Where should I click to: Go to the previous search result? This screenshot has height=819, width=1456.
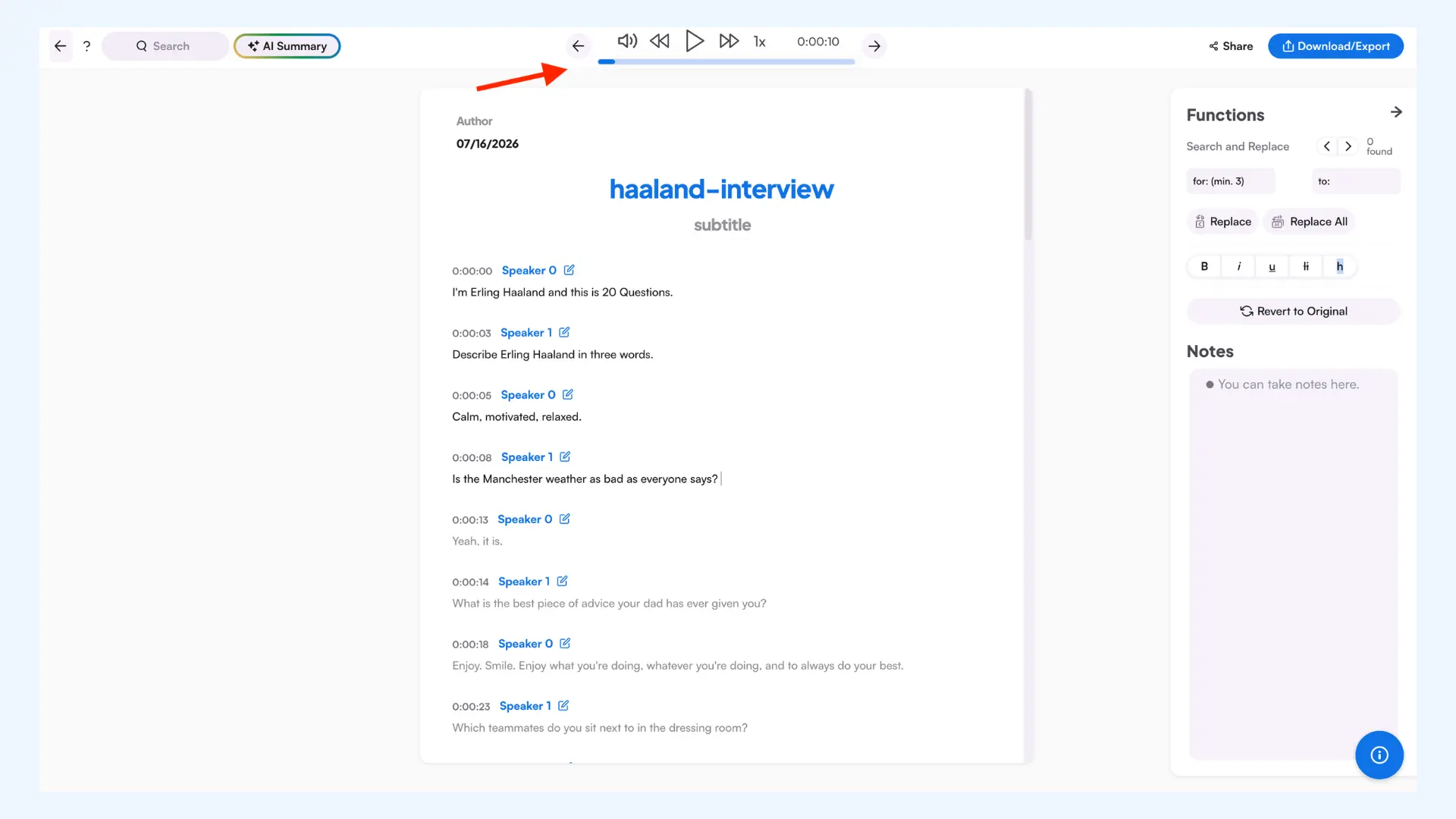(x=1326, y=146)
